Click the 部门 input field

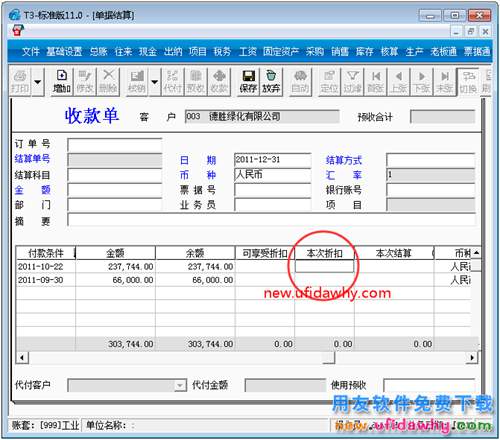point(115,205)
